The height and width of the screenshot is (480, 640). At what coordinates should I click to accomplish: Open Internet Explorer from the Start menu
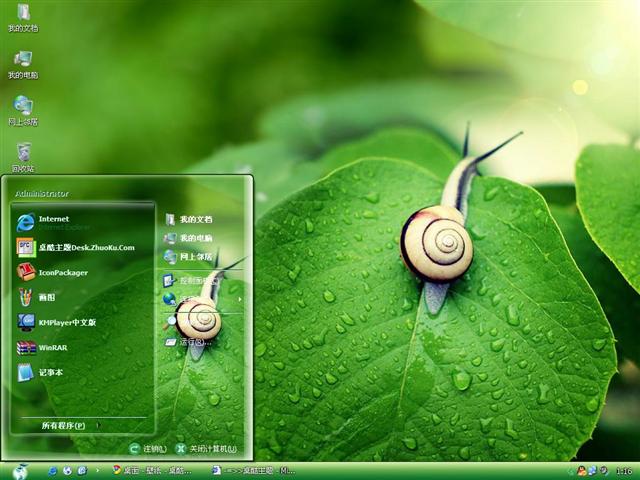pos(55,221)
